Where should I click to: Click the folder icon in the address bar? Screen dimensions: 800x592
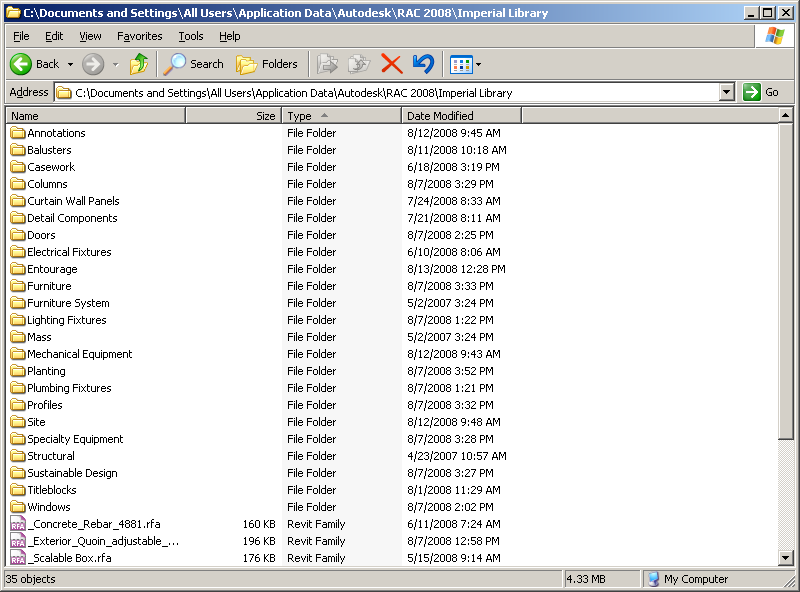[x=64, y=93]
